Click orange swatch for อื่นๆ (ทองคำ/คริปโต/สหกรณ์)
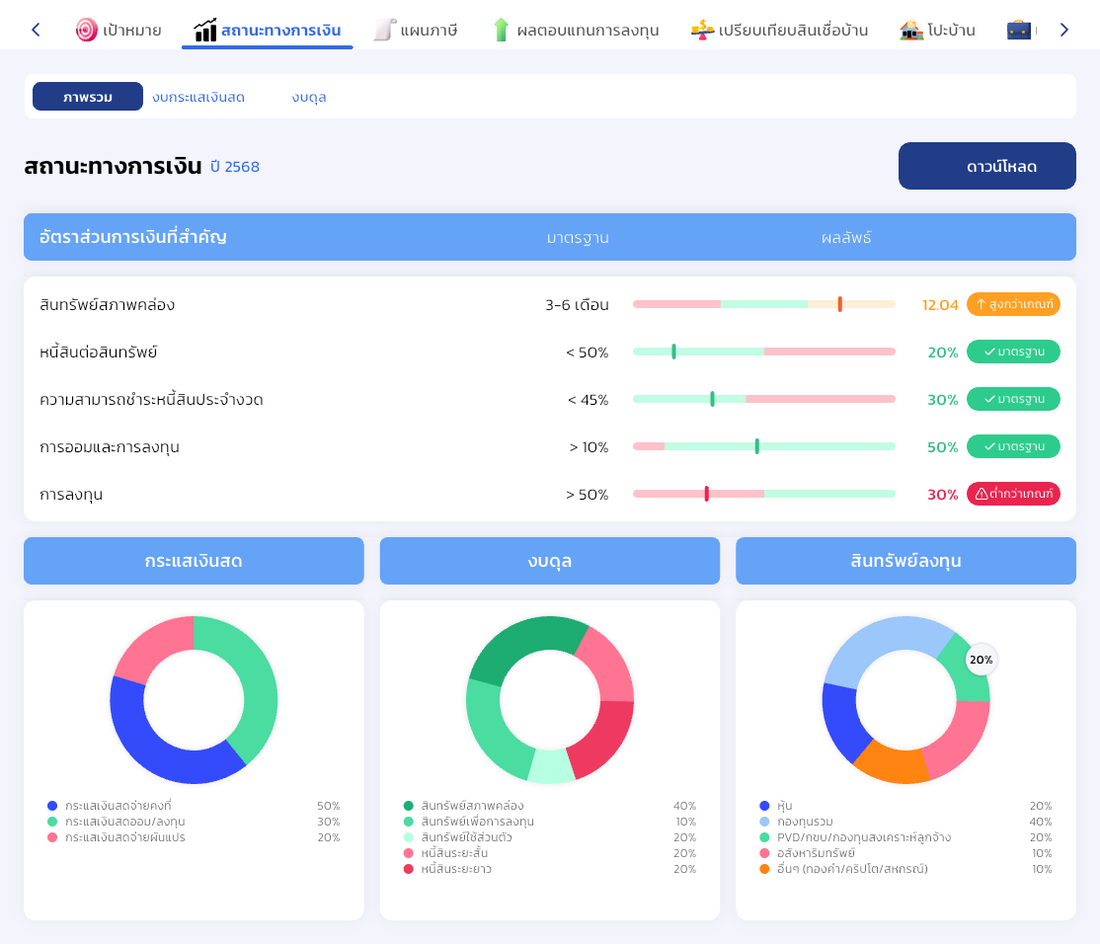 click(765, 869)
